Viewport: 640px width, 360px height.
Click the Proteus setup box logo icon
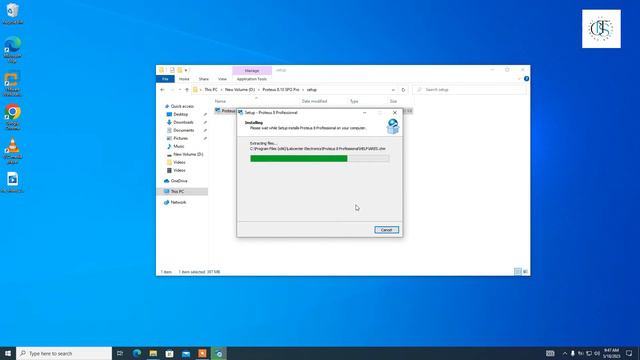point(393,127)
